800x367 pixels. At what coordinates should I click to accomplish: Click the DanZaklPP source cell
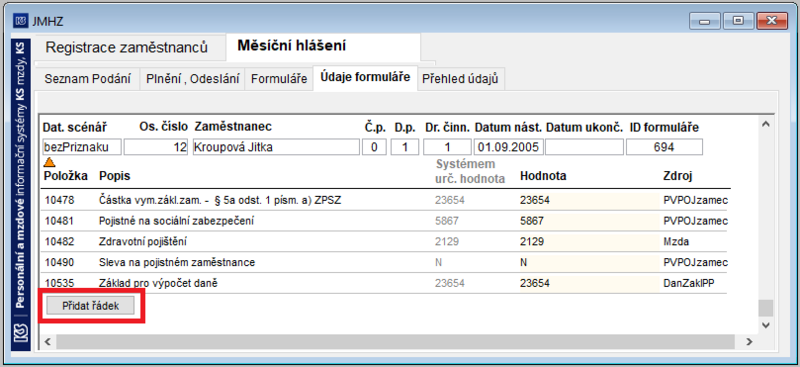pos(689,283)
